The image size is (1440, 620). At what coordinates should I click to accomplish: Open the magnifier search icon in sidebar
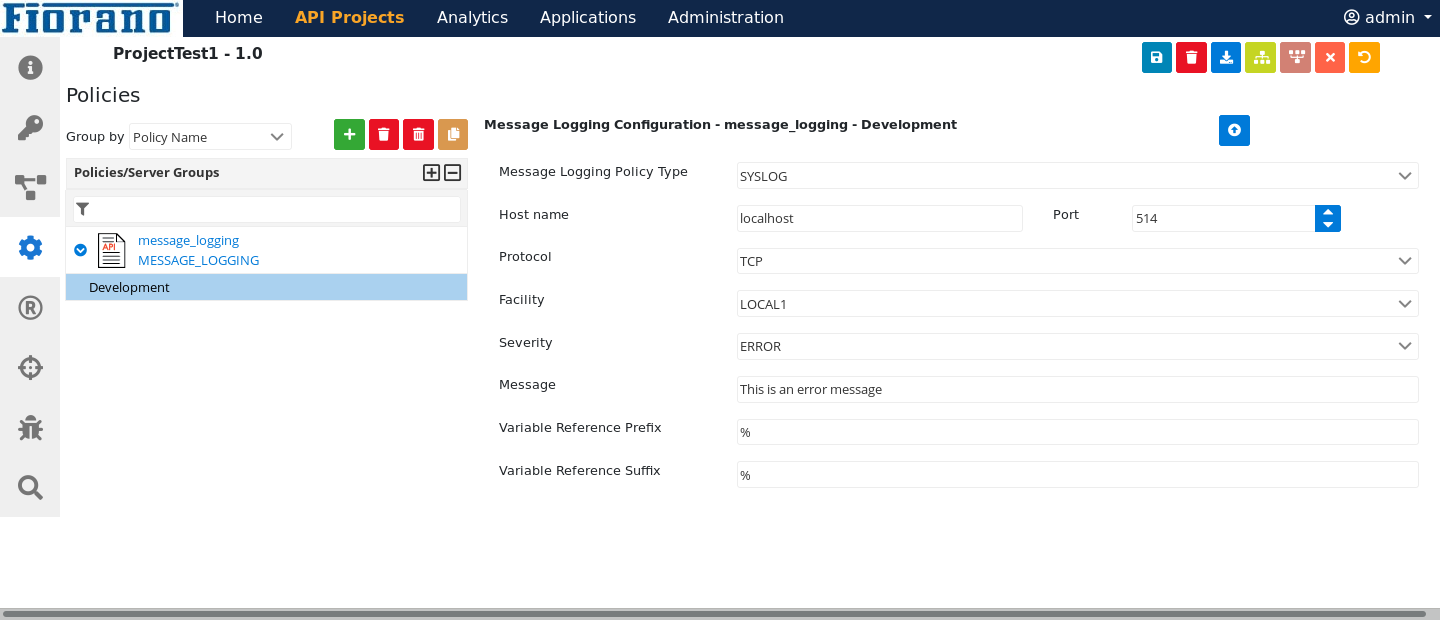[30, 487]
